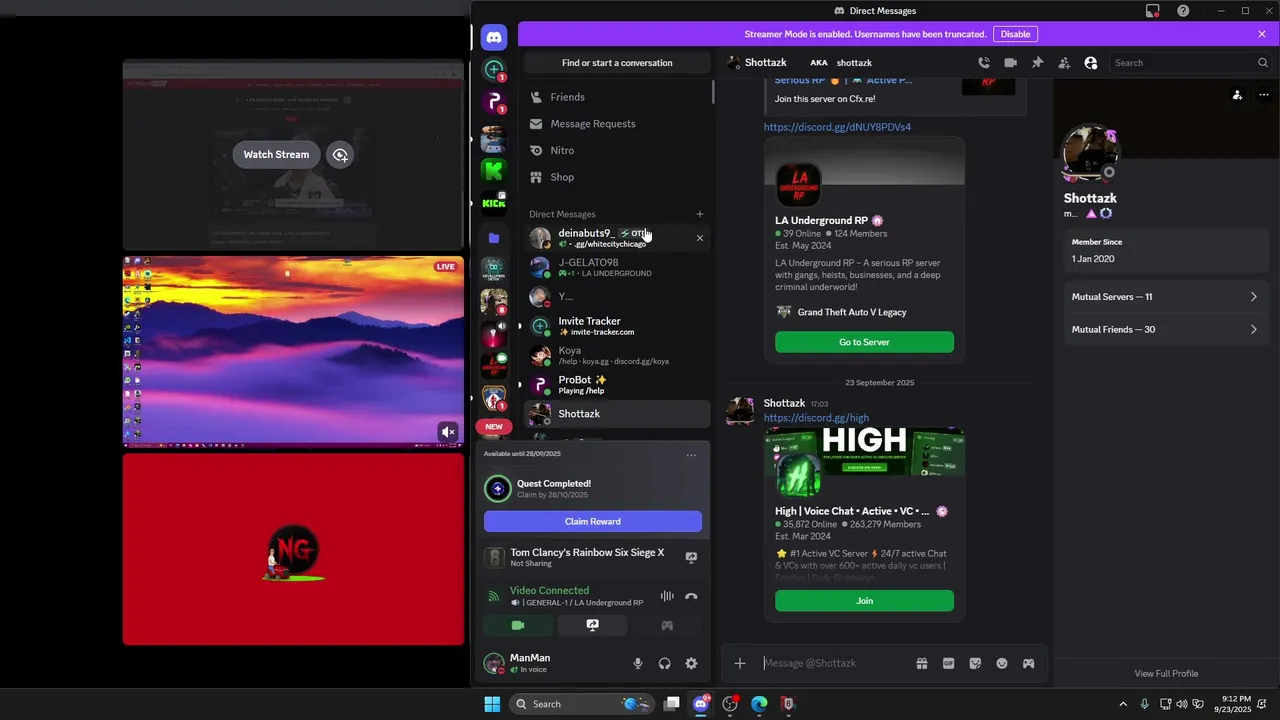Close the deinabuts9_ DM entry
Screen dimensions: 1280x720
pos(700,238)
